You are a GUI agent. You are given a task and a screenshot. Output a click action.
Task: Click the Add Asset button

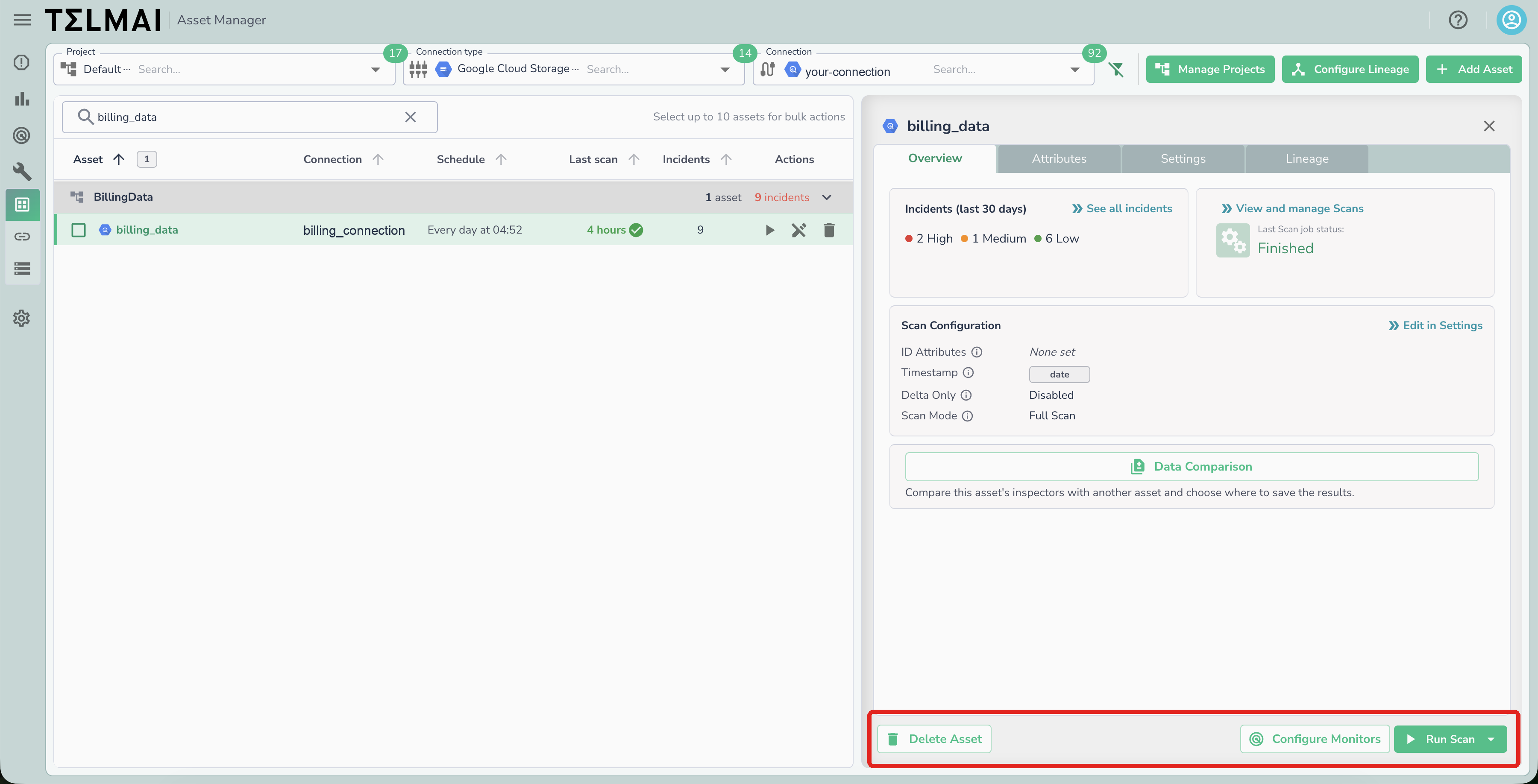(x=1473, y=70)
